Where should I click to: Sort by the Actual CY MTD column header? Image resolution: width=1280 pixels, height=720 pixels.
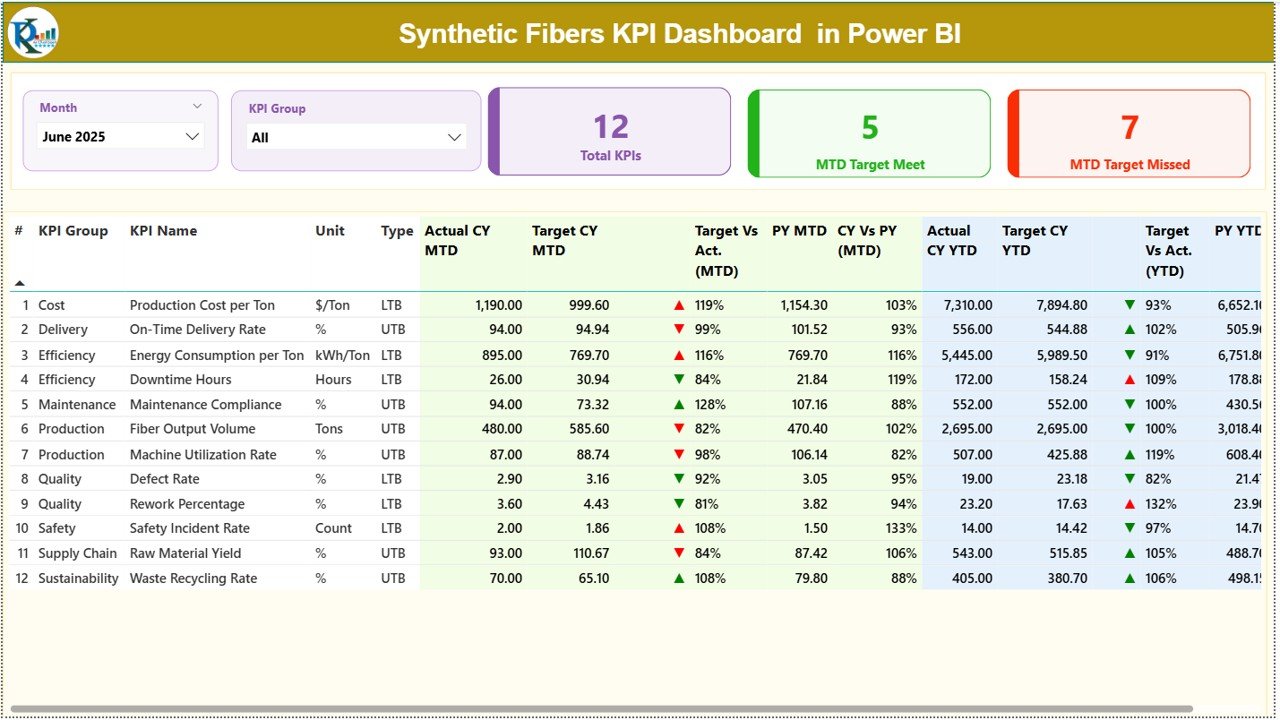(x=456, y=240)
